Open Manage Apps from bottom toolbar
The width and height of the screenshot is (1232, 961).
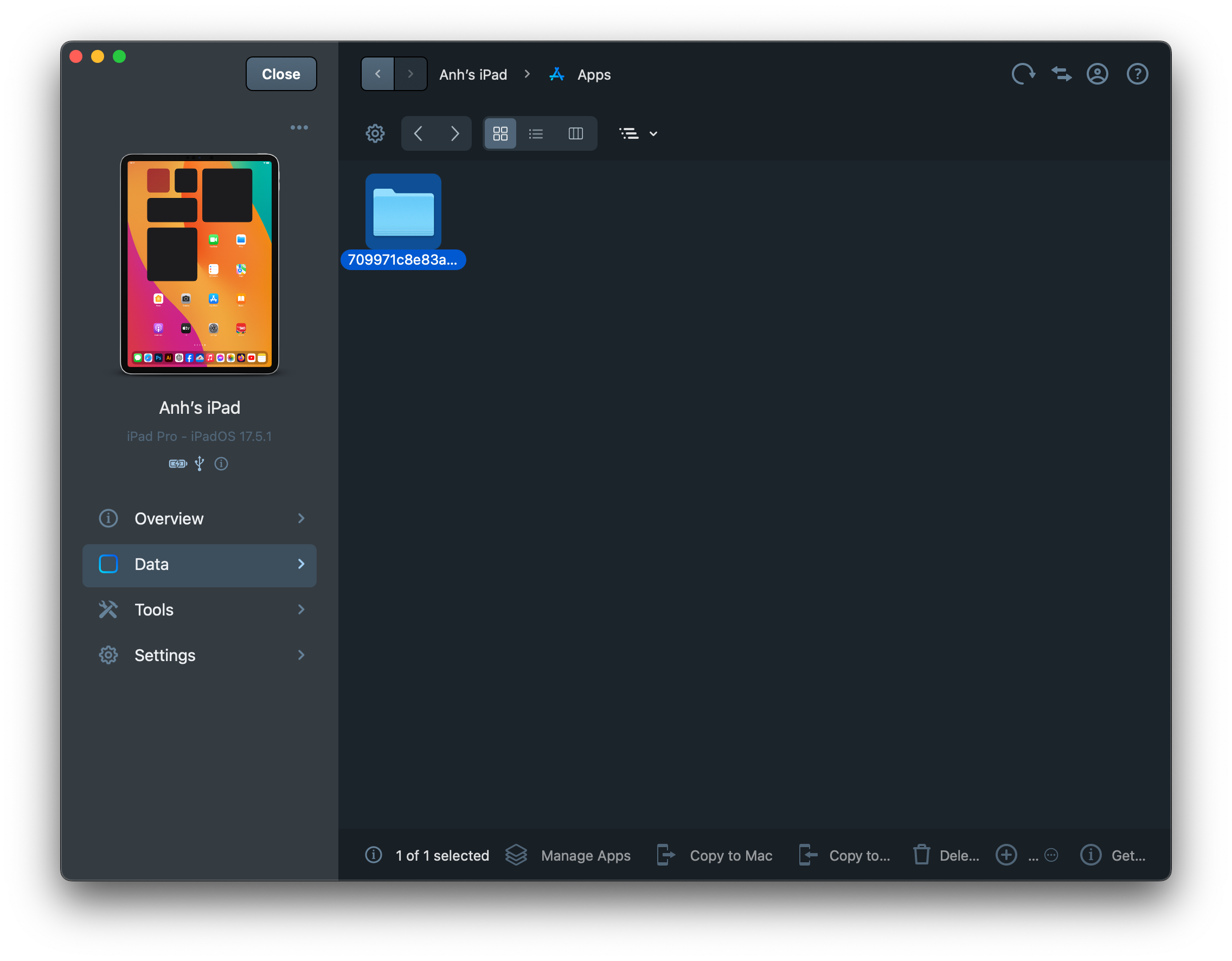pyautogui.click(x=585, y=855)
